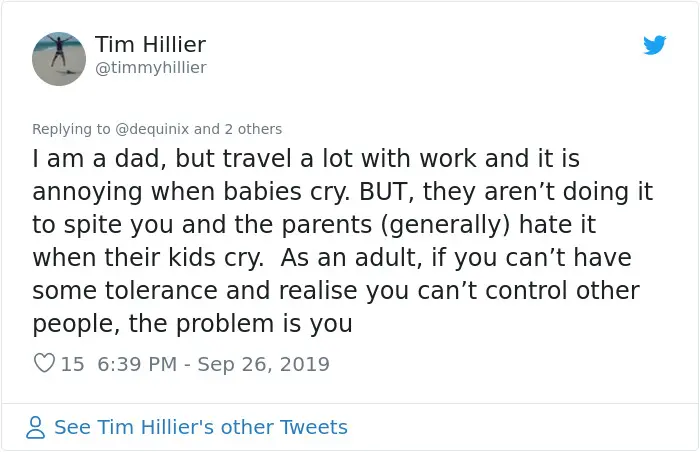Open Tim Hillier's profile avatar
The image size is (700, 452).
click(58, 59)
